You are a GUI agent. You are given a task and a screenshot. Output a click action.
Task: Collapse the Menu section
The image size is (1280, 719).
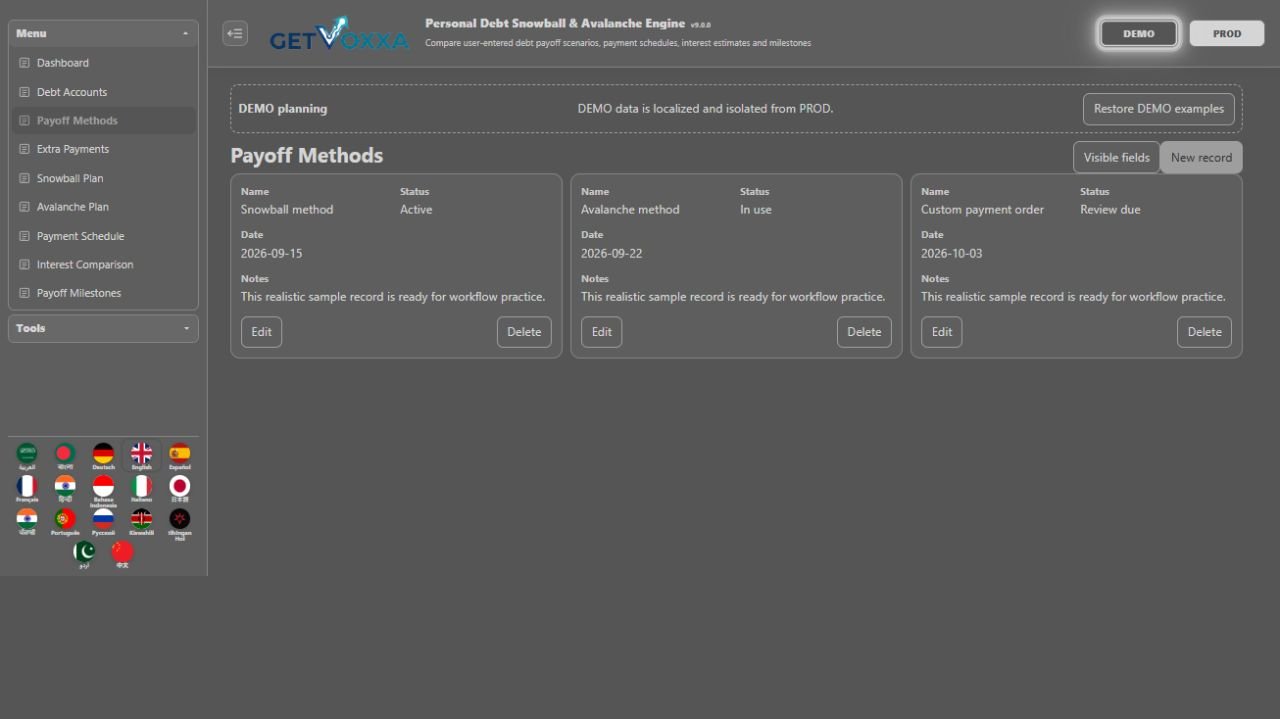[x=103, y=33]
